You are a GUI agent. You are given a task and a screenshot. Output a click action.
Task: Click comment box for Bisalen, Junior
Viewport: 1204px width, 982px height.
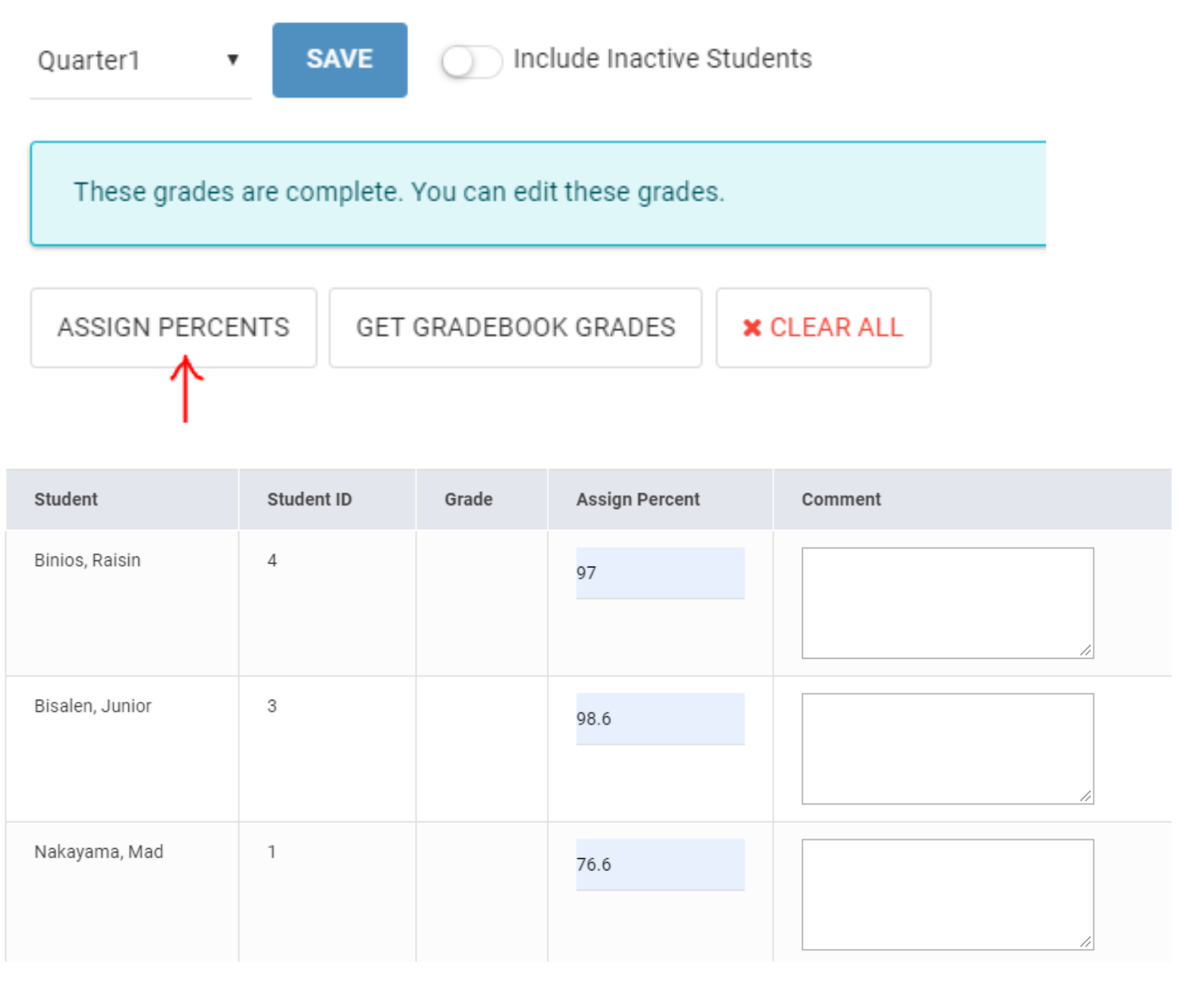947,748
